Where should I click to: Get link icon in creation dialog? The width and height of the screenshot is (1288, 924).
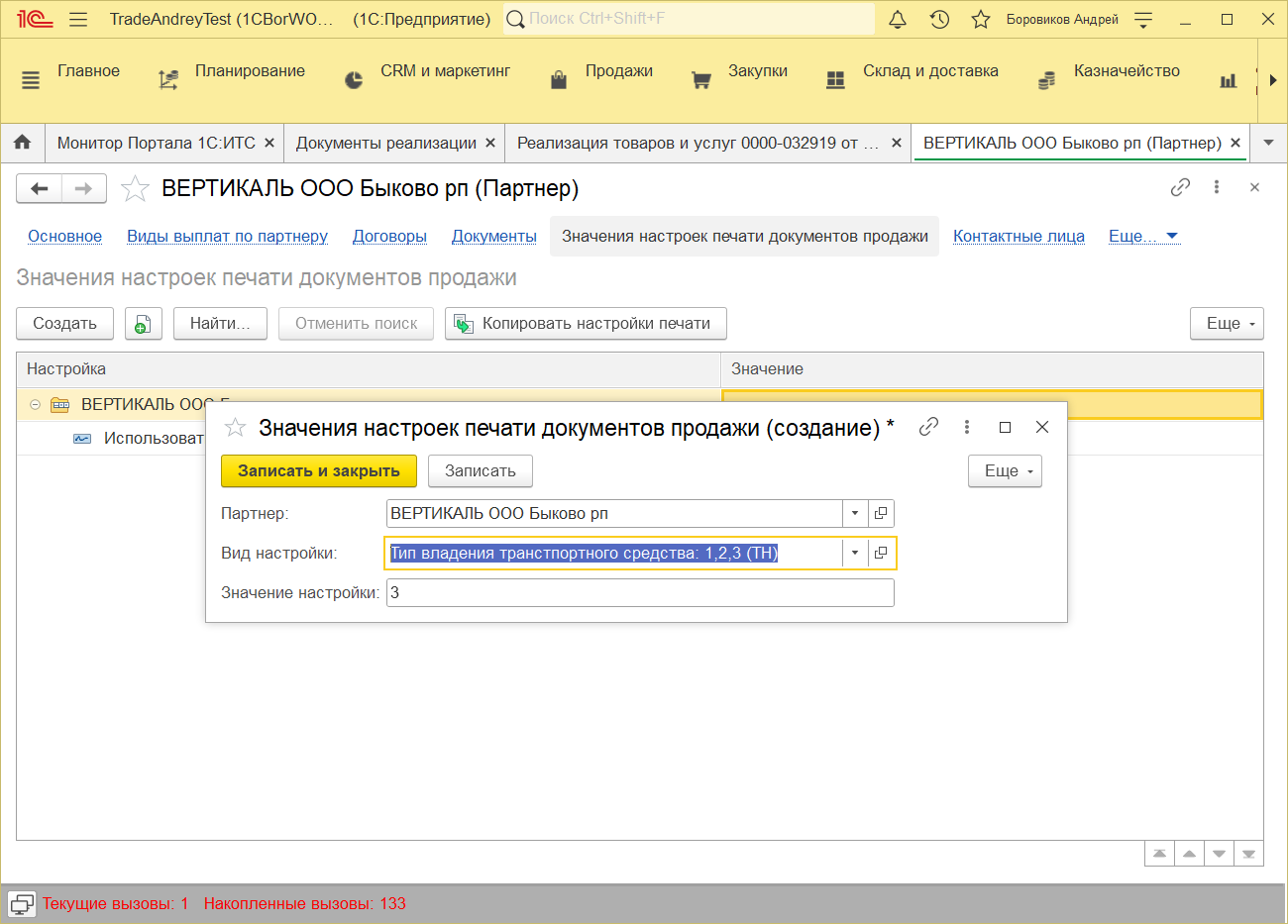(928, 427)
